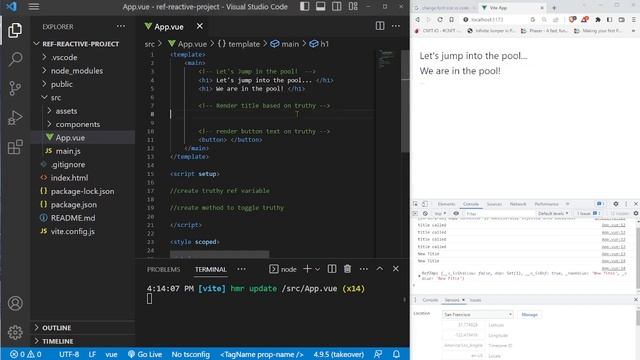640x360 pixels.
Task: Reload the browser page
Action: 440,20
